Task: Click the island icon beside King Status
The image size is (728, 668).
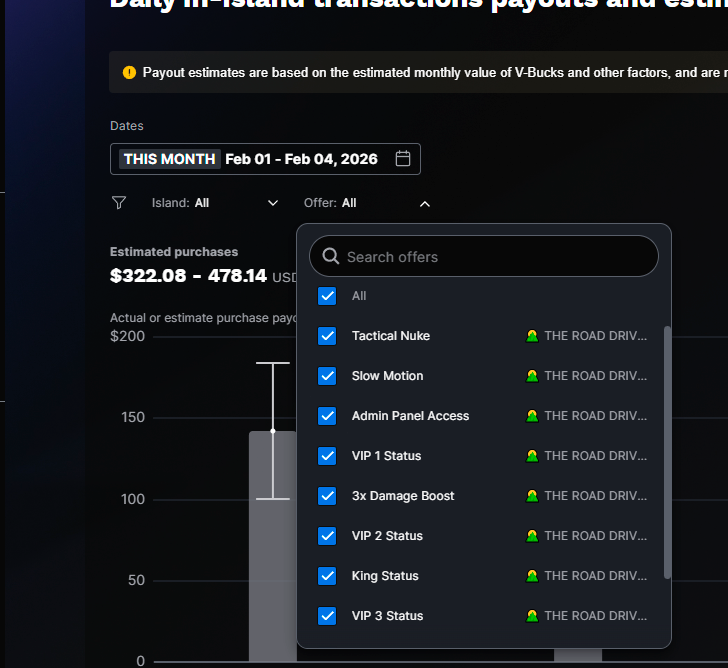Action: click(x=532, y=576)
